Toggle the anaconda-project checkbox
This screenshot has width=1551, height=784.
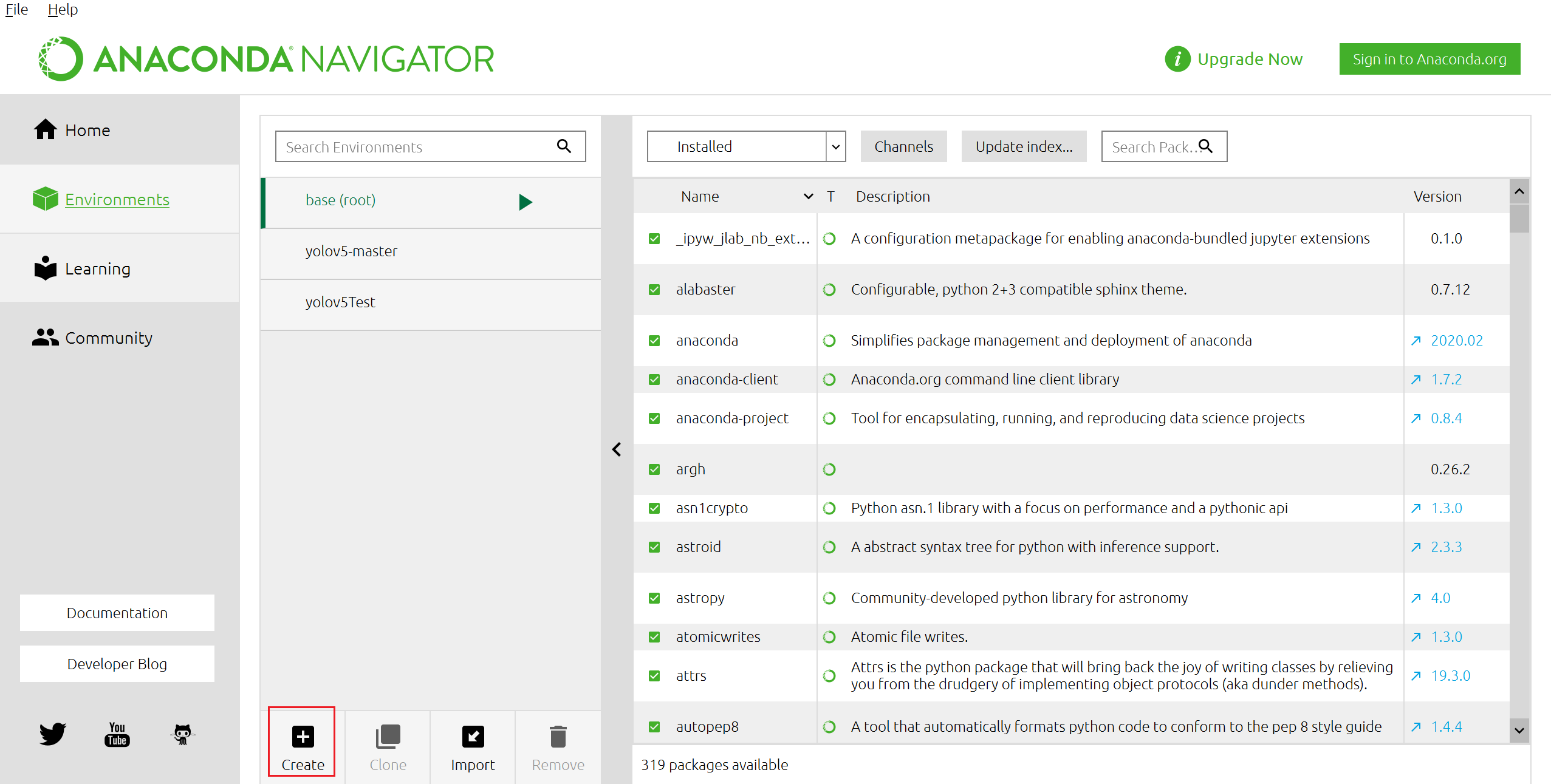coord(654,418)
